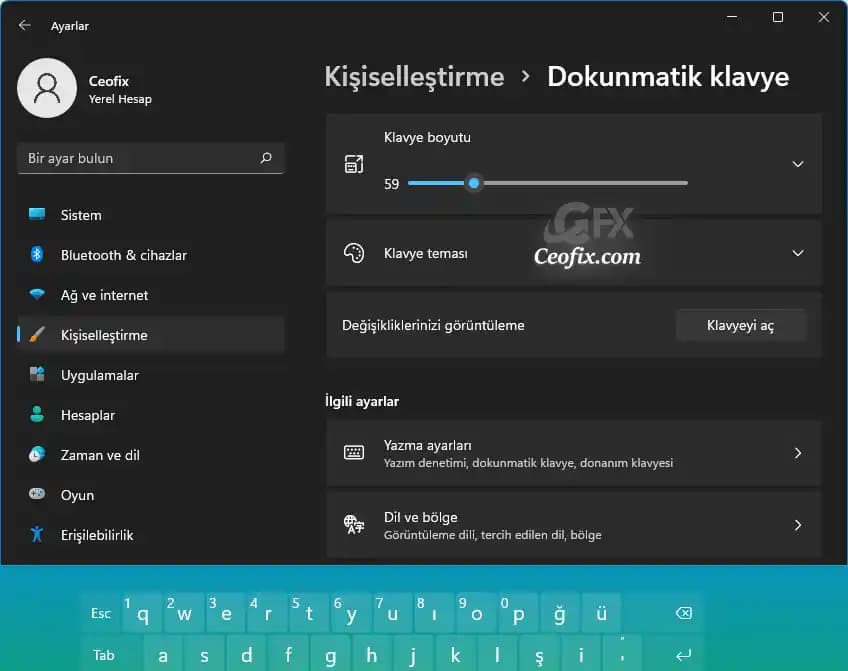Click the keyboard size slider thumb

pos(474,183)
